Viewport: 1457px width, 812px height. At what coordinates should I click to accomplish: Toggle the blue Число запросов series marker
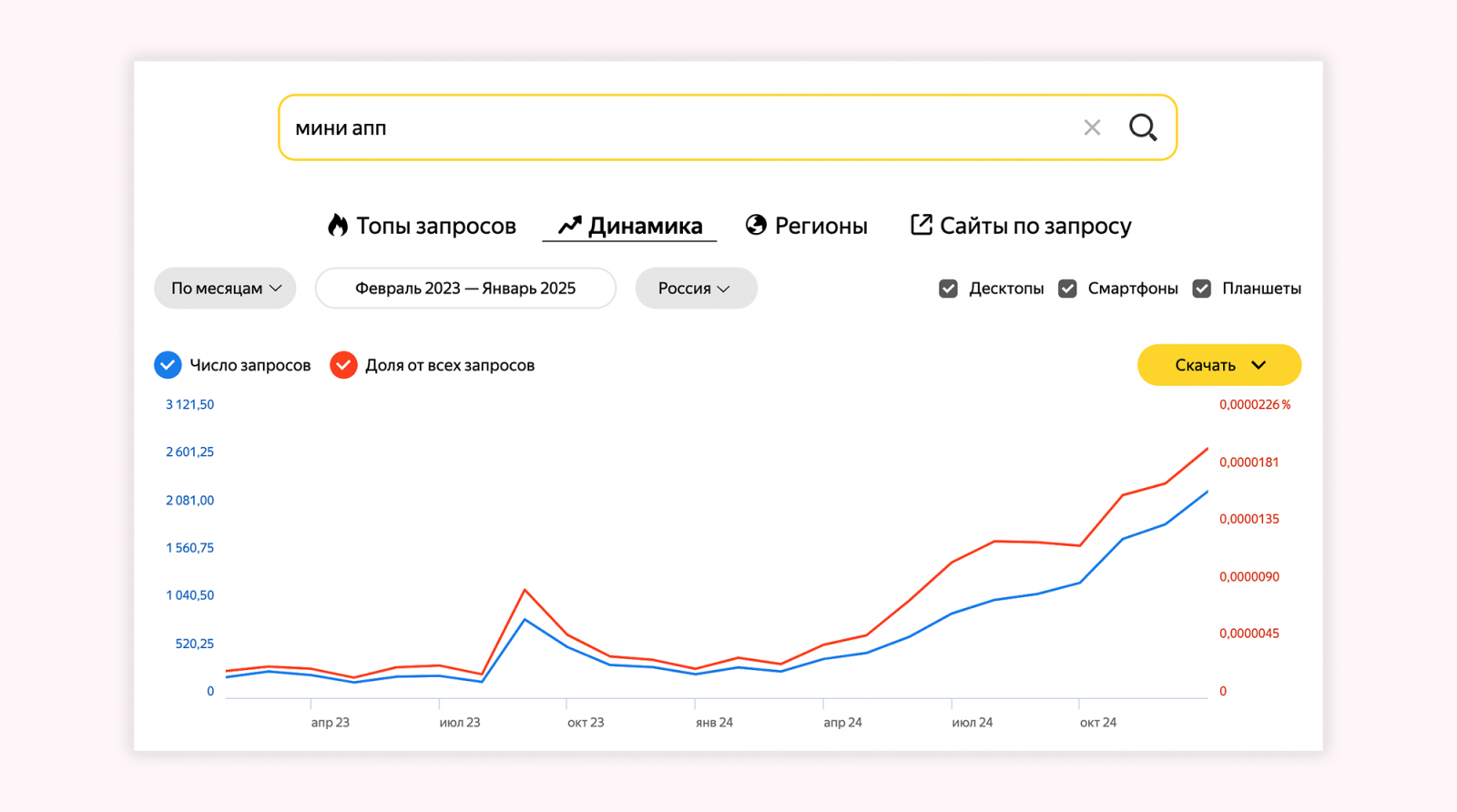(x=168, y=365)
